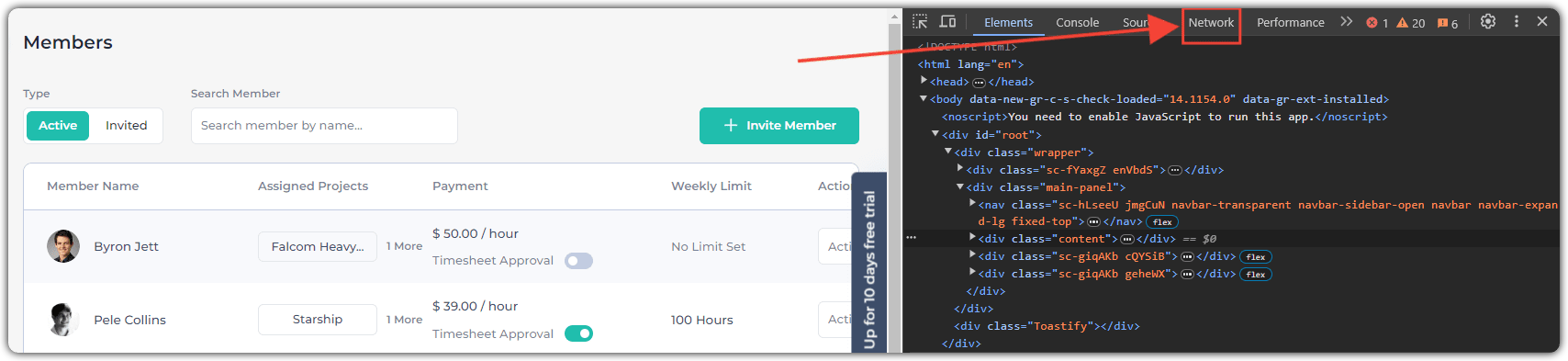Switch member type to Invited
This screenshot has height=361, width=1568.
click(x=126, y=126)
